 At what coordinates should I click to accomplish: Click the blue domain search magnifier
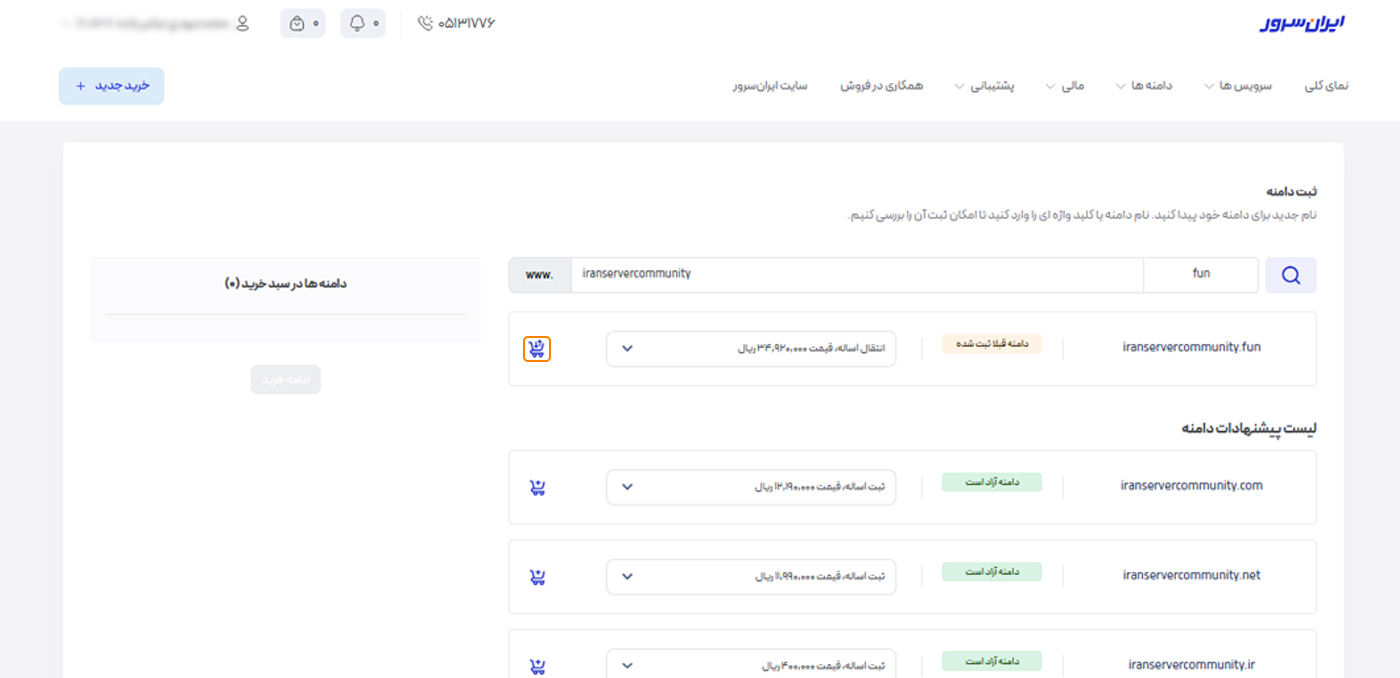[x=1290, y=274]
